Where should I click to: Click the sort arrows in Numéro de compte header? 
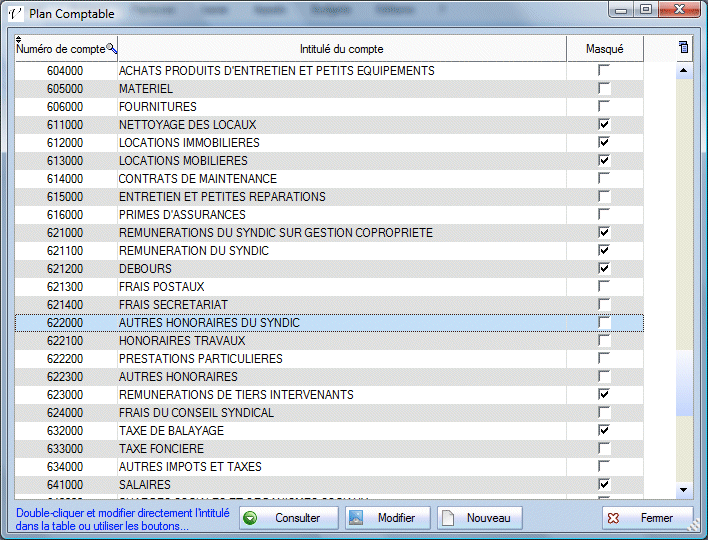20,40
